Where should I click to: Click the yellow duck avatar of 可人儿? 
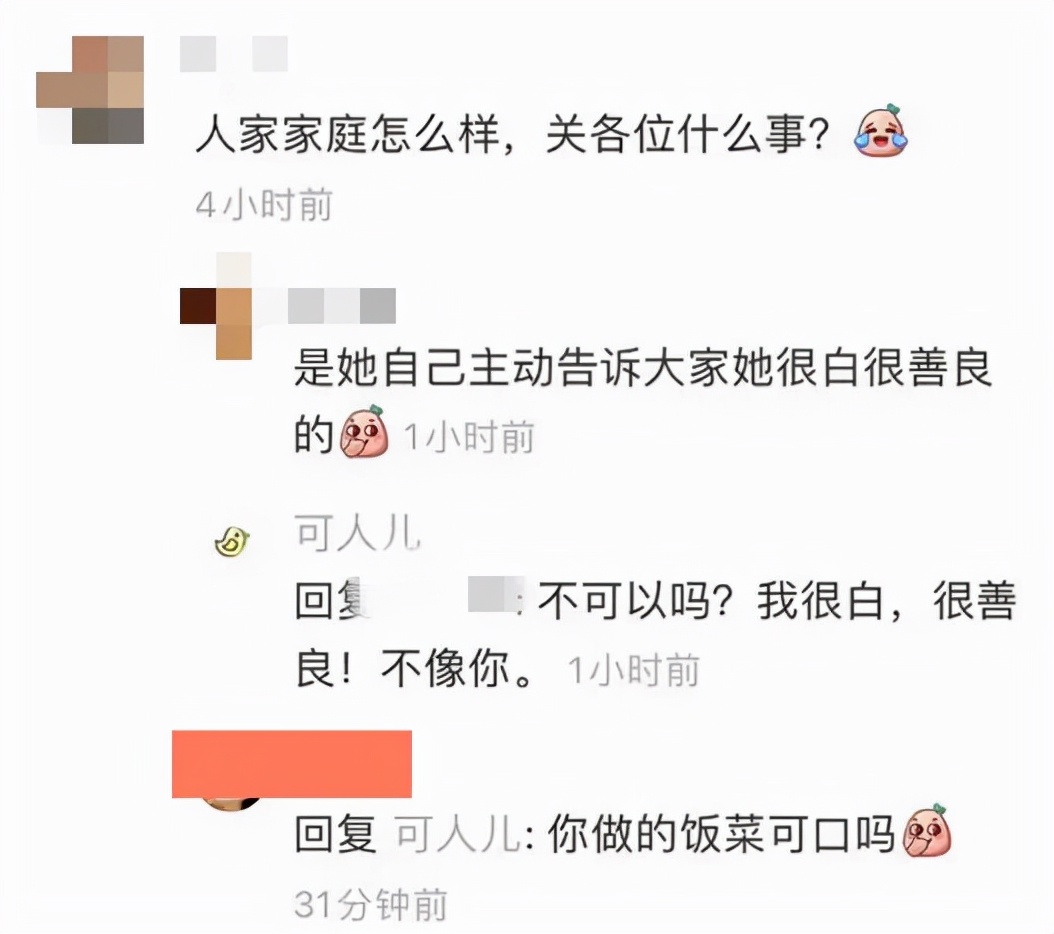coord(232,541)
